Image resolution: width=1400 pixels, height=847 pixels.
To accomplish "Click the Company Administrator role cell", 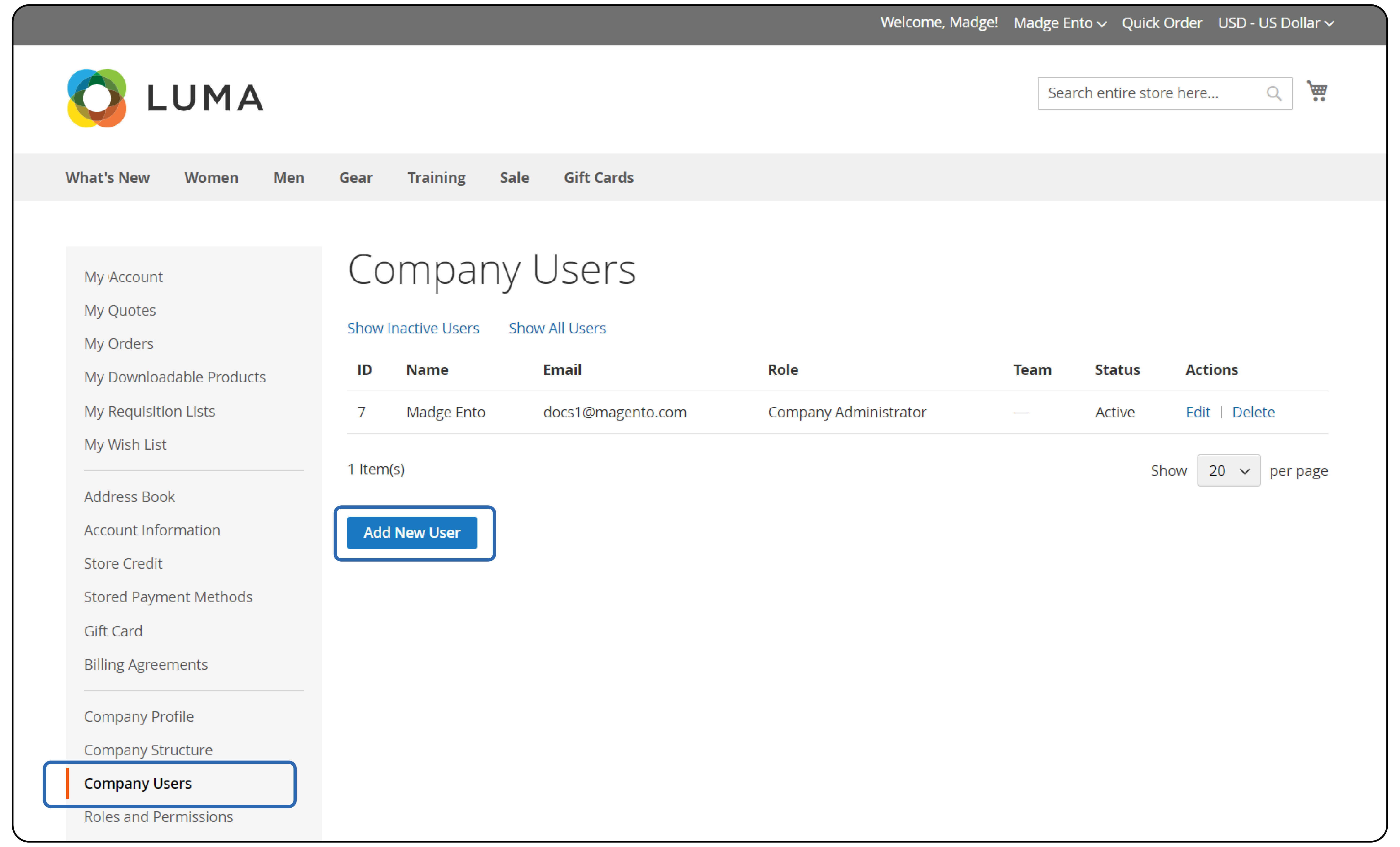I will 847,412.
